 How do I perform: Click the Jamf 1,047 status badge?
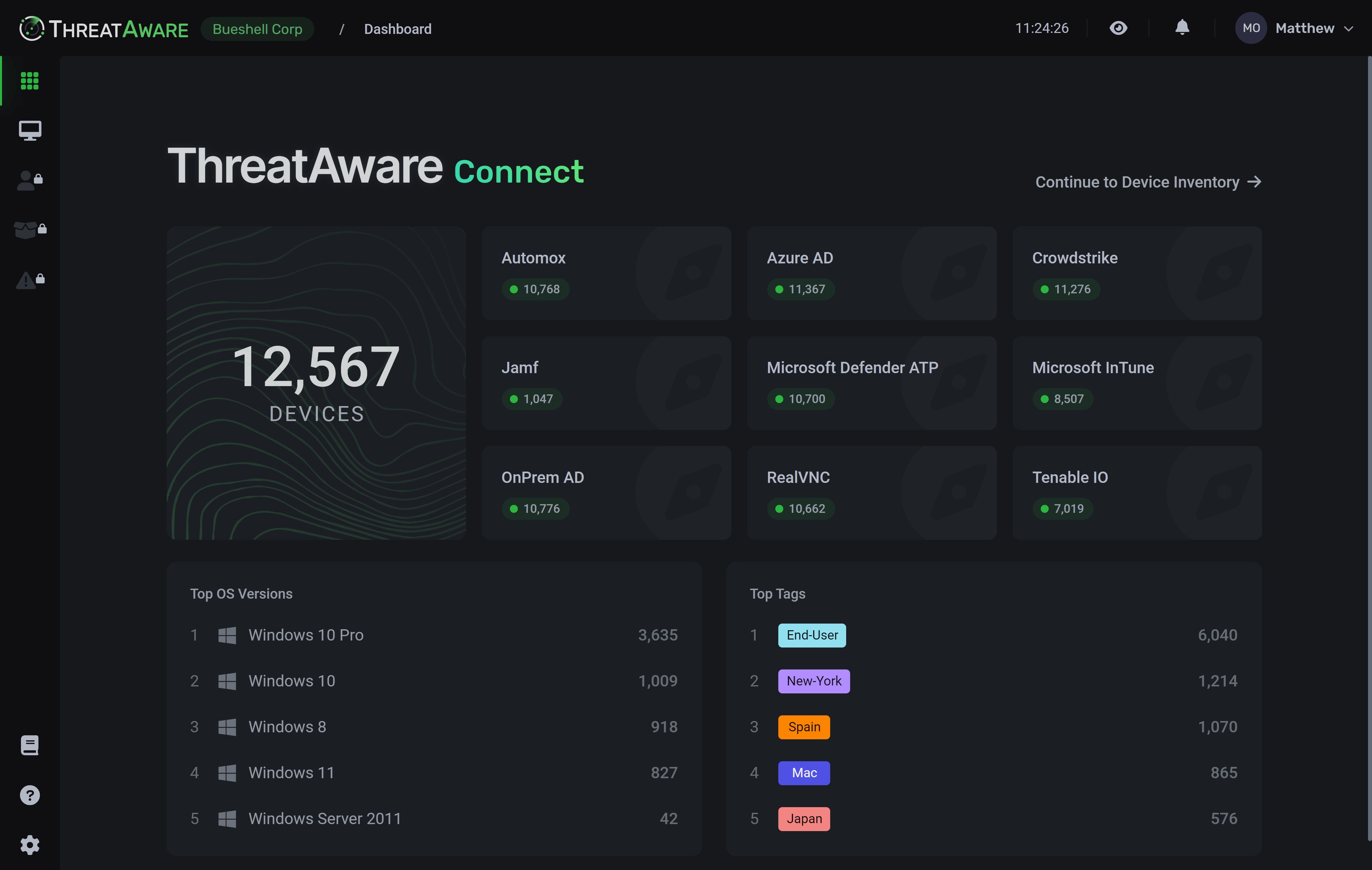point(532,399)
